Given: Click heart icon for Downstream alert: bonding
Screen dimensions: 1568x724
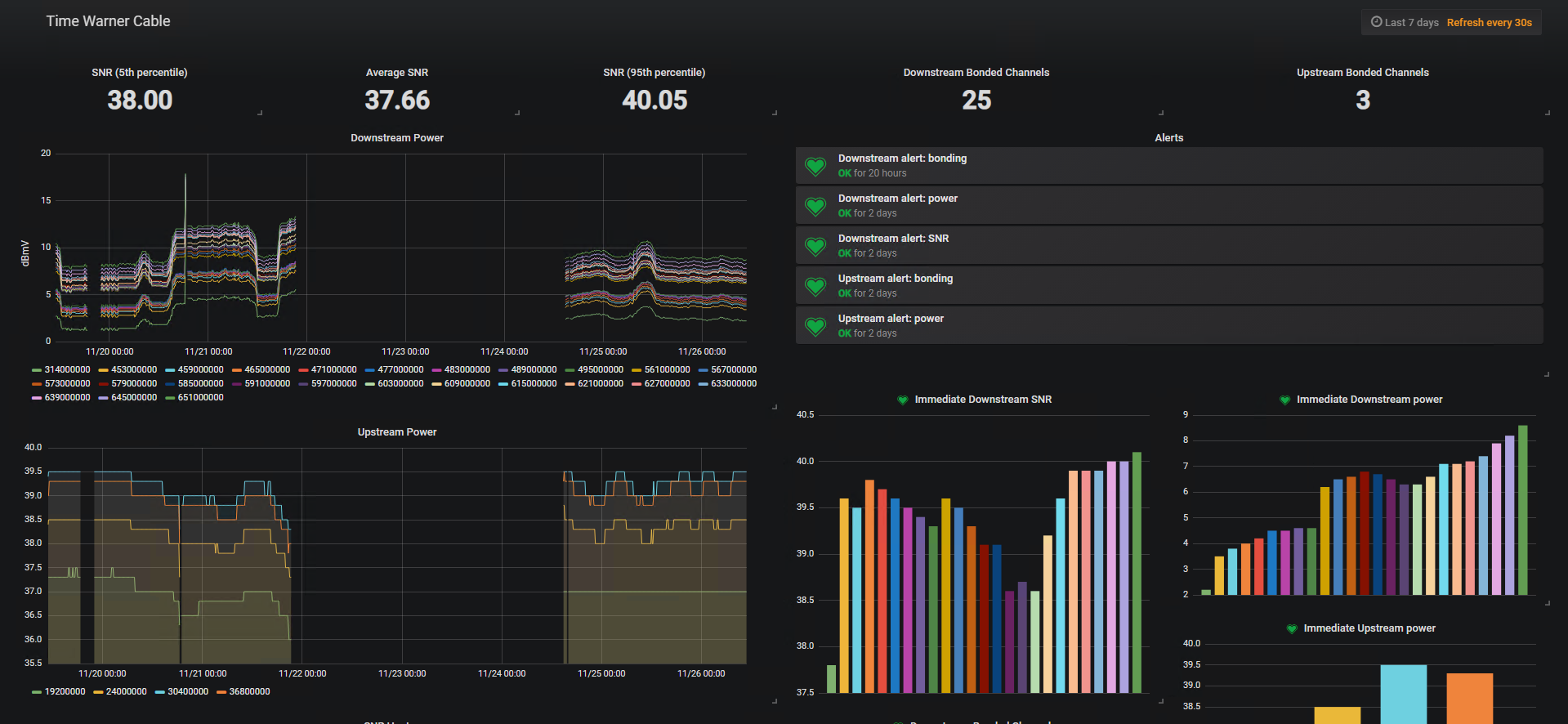Looking at the screenshot, I should click(x=815, y=166).
